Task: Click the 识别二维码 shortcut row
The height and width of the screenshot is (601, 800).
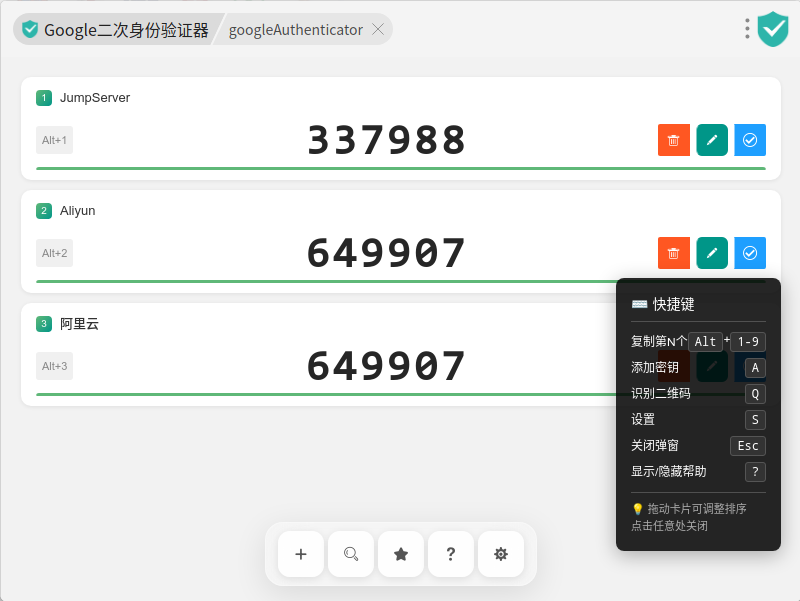Action: (698, 393)
